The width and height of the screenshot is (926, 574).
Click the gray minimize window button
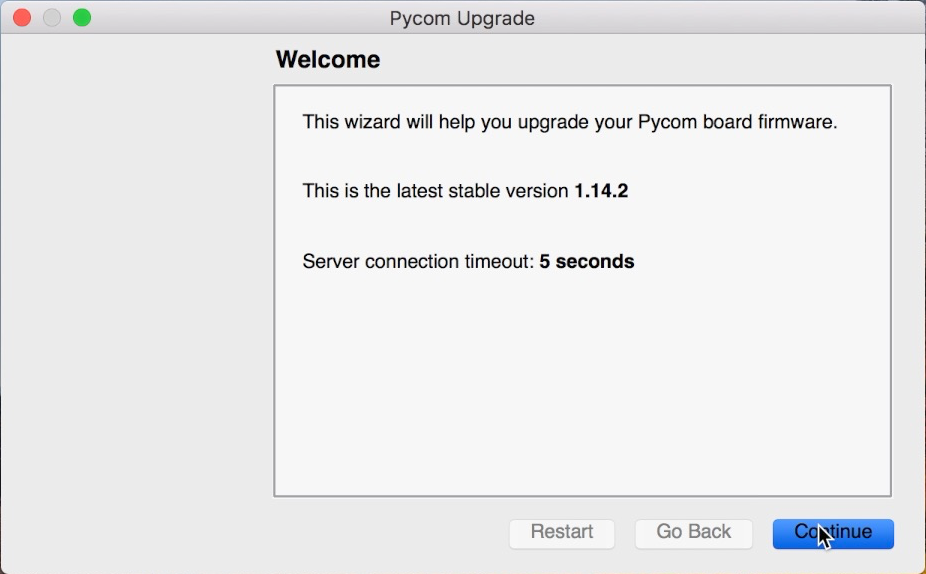tap(52, 18)
